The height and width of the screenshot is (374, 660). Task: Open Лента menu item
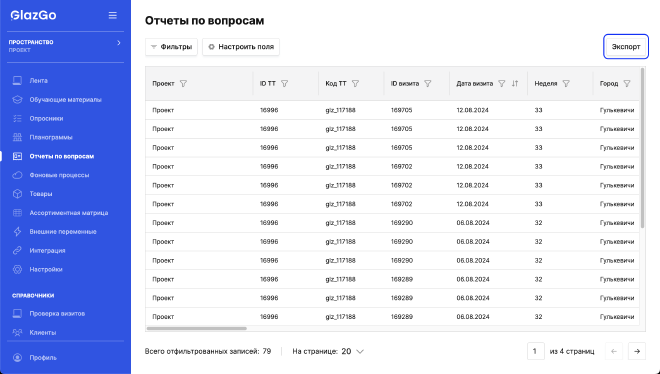click(x=38, y=81)
